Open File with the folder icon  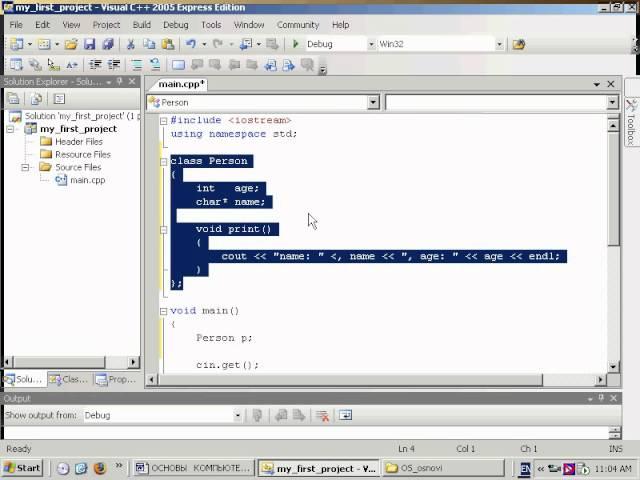71,44
